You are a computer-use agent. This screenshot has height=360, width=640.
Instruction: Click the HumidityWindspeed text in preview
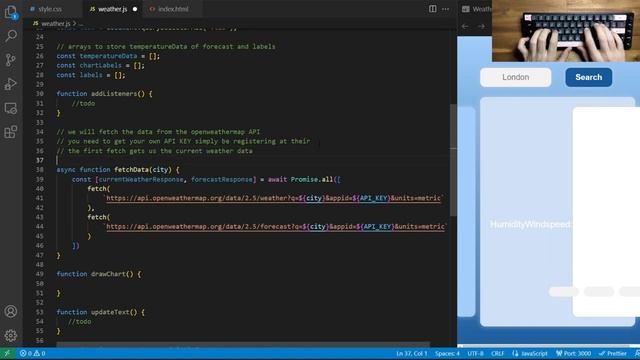[530, 224]
